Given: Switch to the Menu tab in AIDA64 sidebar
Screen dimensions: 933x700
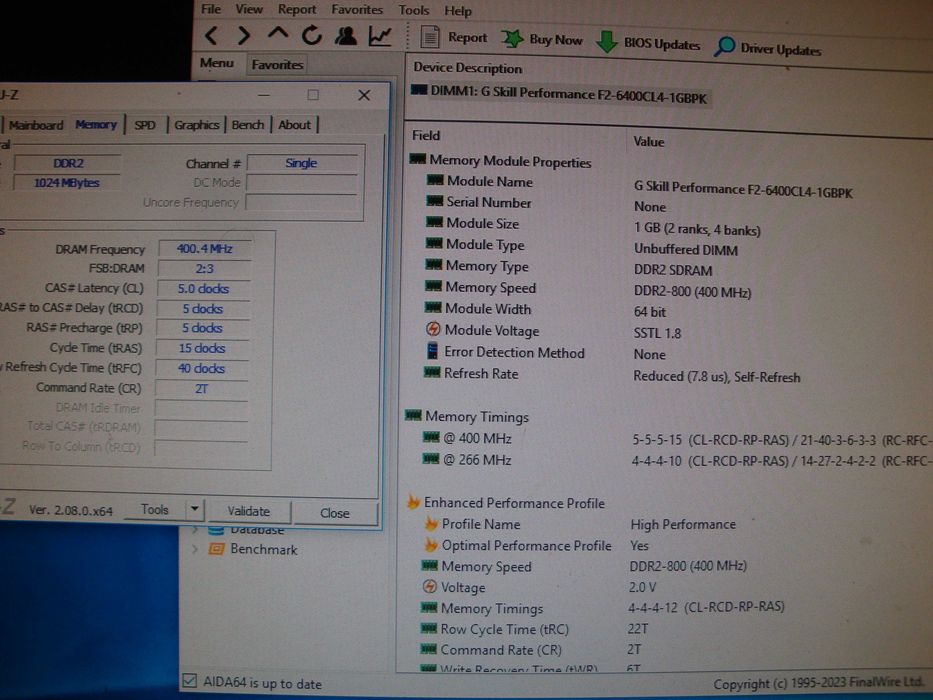Looking at the screenshot, I should pyautogui.click(x=217, y=63).
